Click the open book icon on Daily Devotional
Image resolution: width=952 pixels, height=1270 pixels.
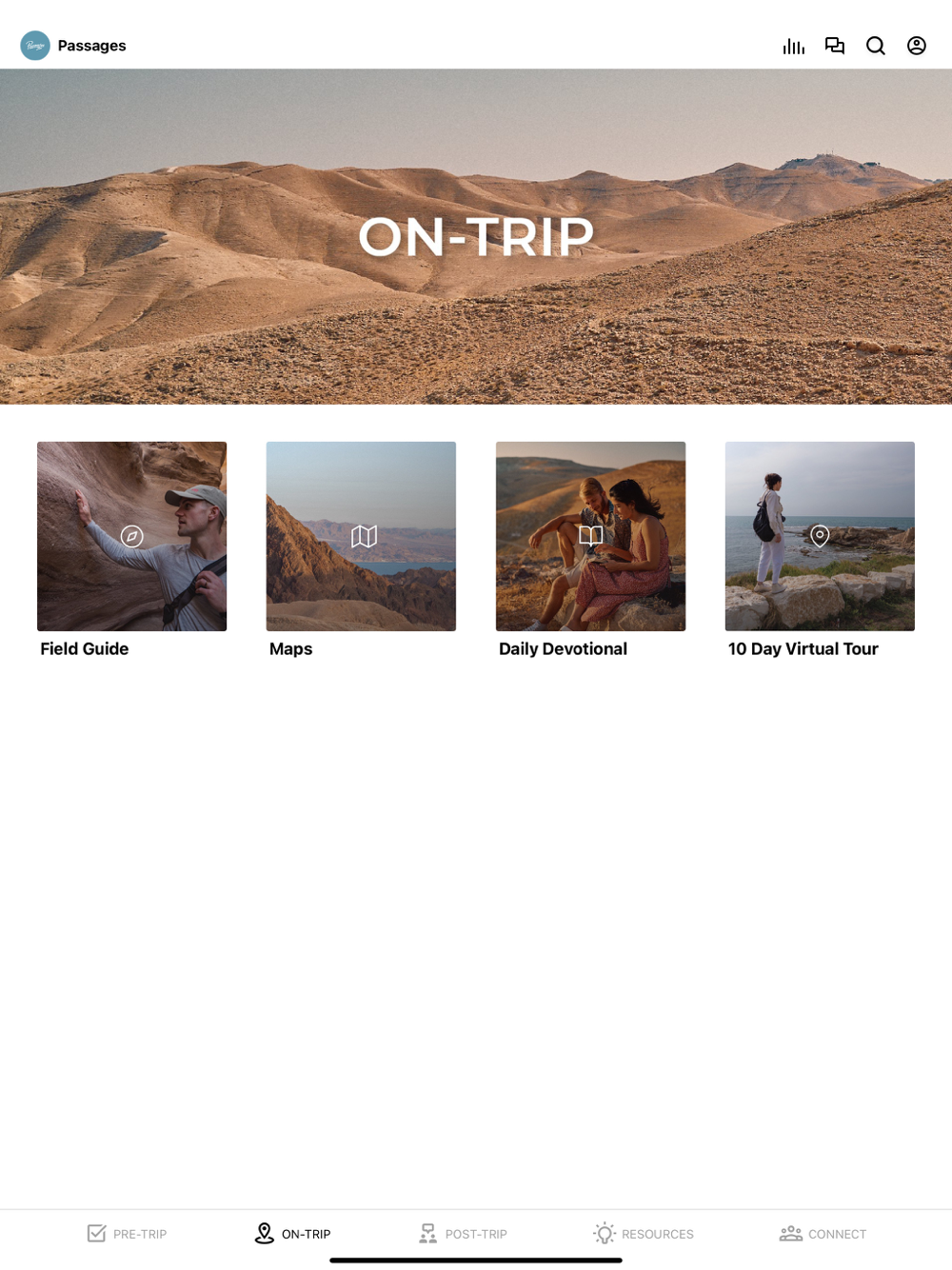coord(591,536)
